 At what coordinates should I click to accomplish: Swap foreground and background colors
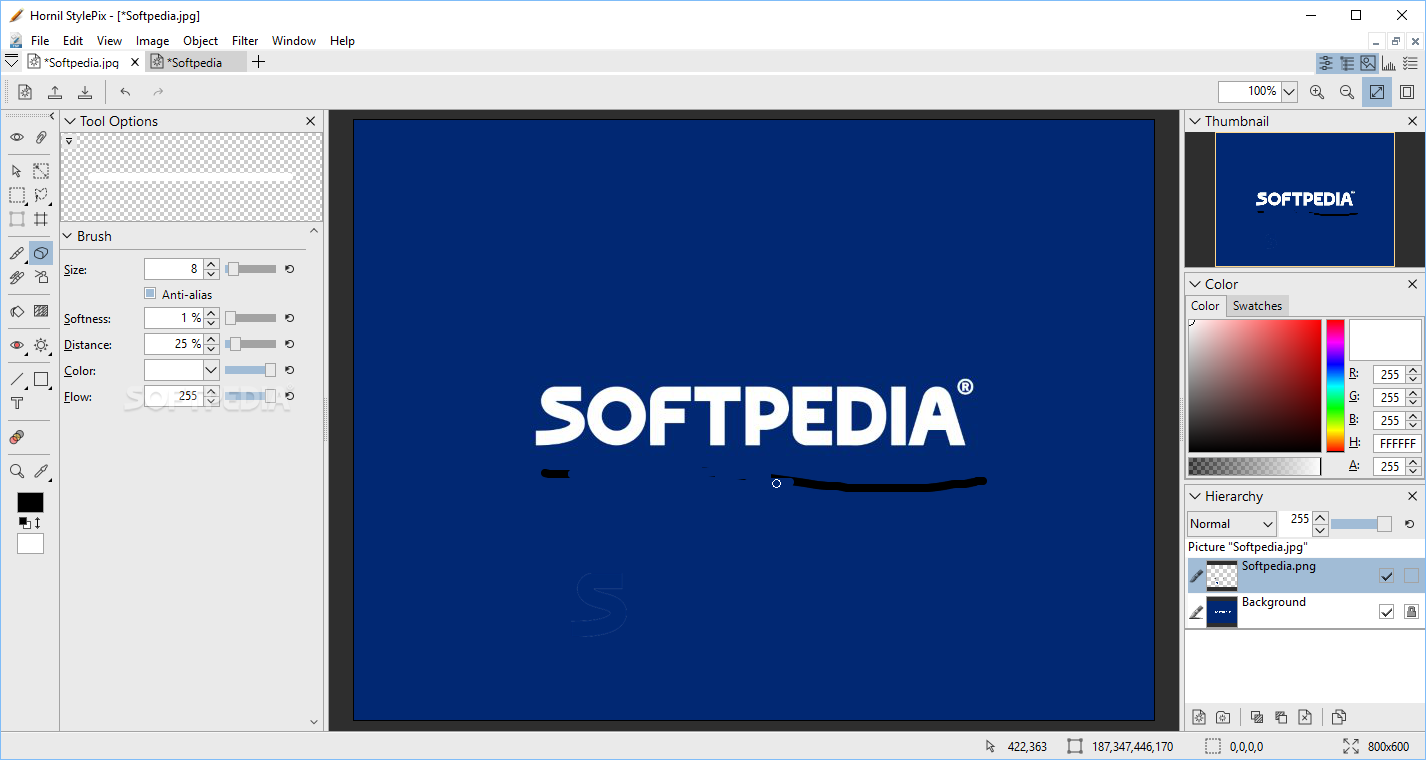(x=37, y=523)
